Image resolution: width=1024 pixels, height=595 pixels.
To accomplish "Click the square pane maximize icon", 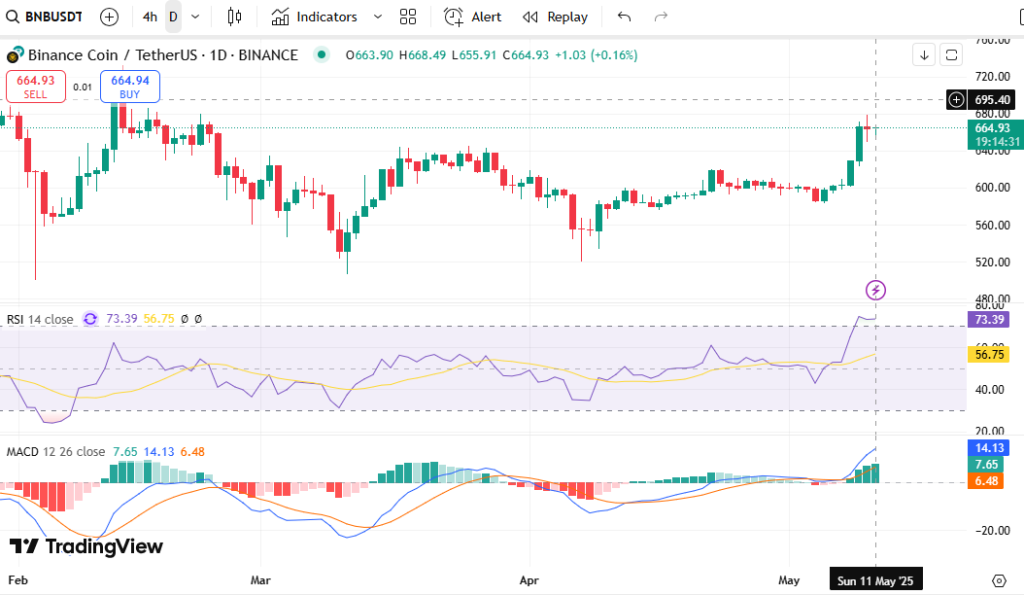I will pyautogui.click(x=952, y=55).
